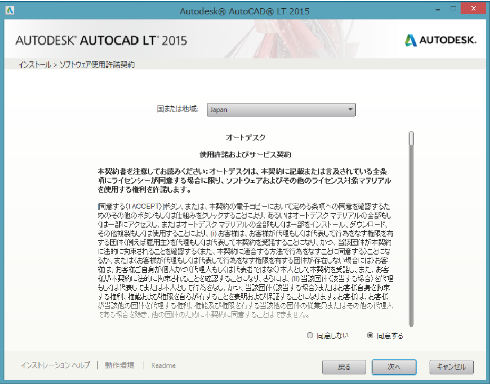
Task: Open the Readme link
Action: (x=163, y=365)
